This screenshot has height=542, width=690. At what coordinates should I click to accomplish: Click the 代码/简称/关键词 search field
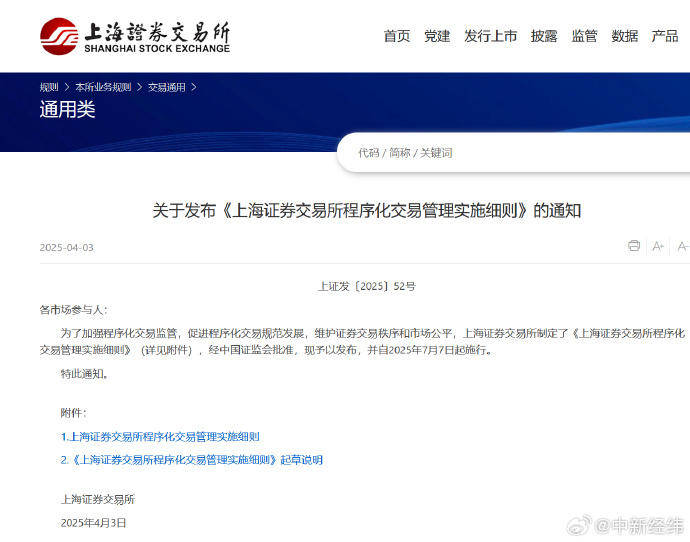(514, 153)
